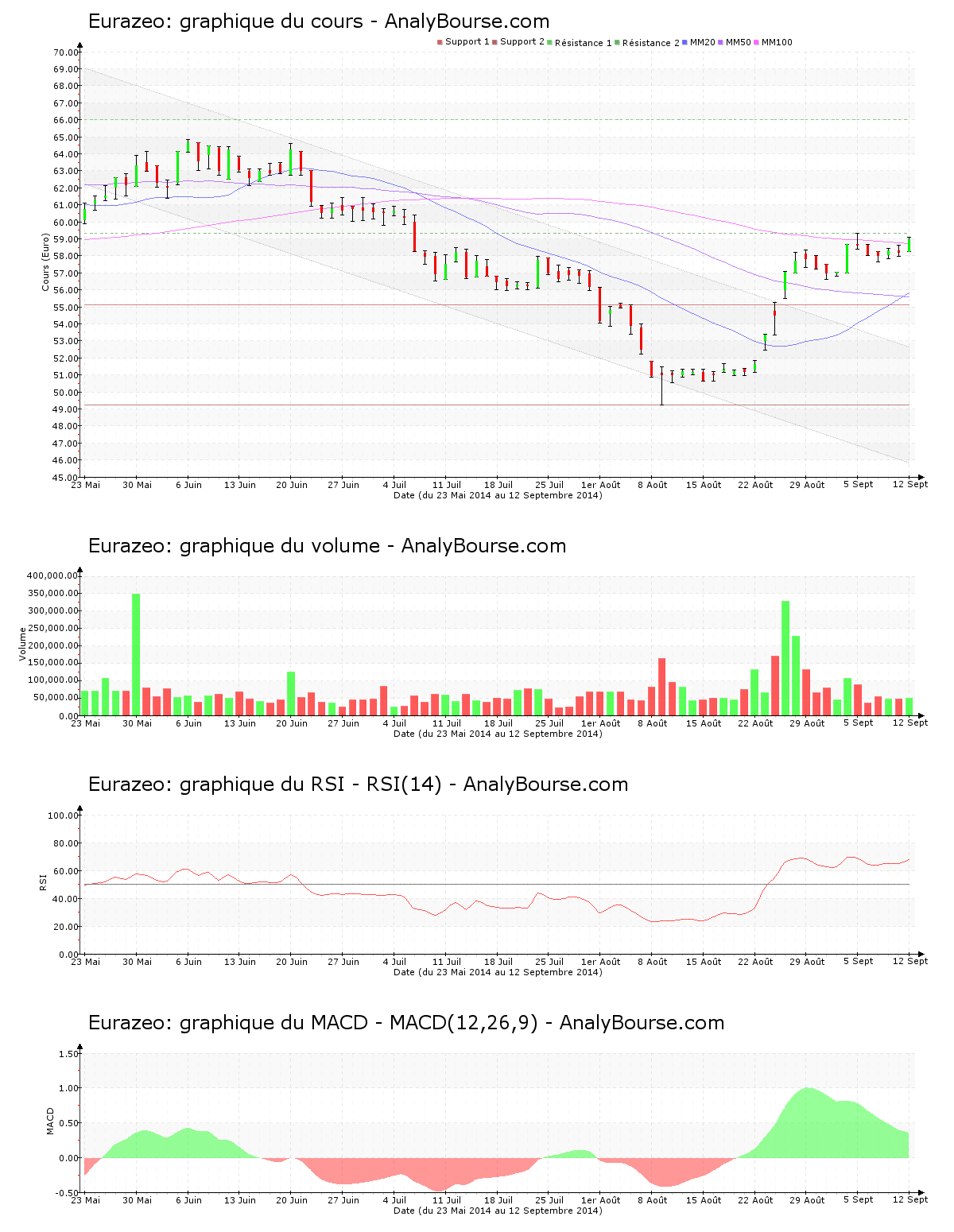Select the Support 2 legend label
Image resolution: width=954 pixels, height=1232 pixels.
point(522,42)
